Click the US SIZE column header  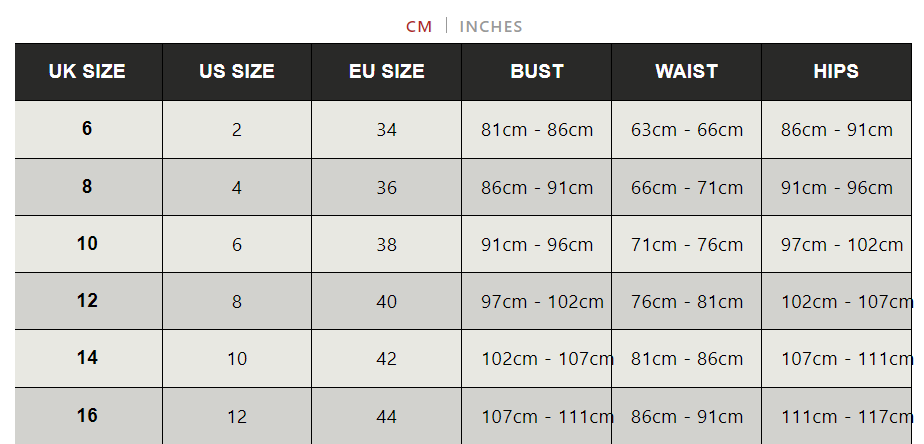pyautogui.click(x=237, y=72)
